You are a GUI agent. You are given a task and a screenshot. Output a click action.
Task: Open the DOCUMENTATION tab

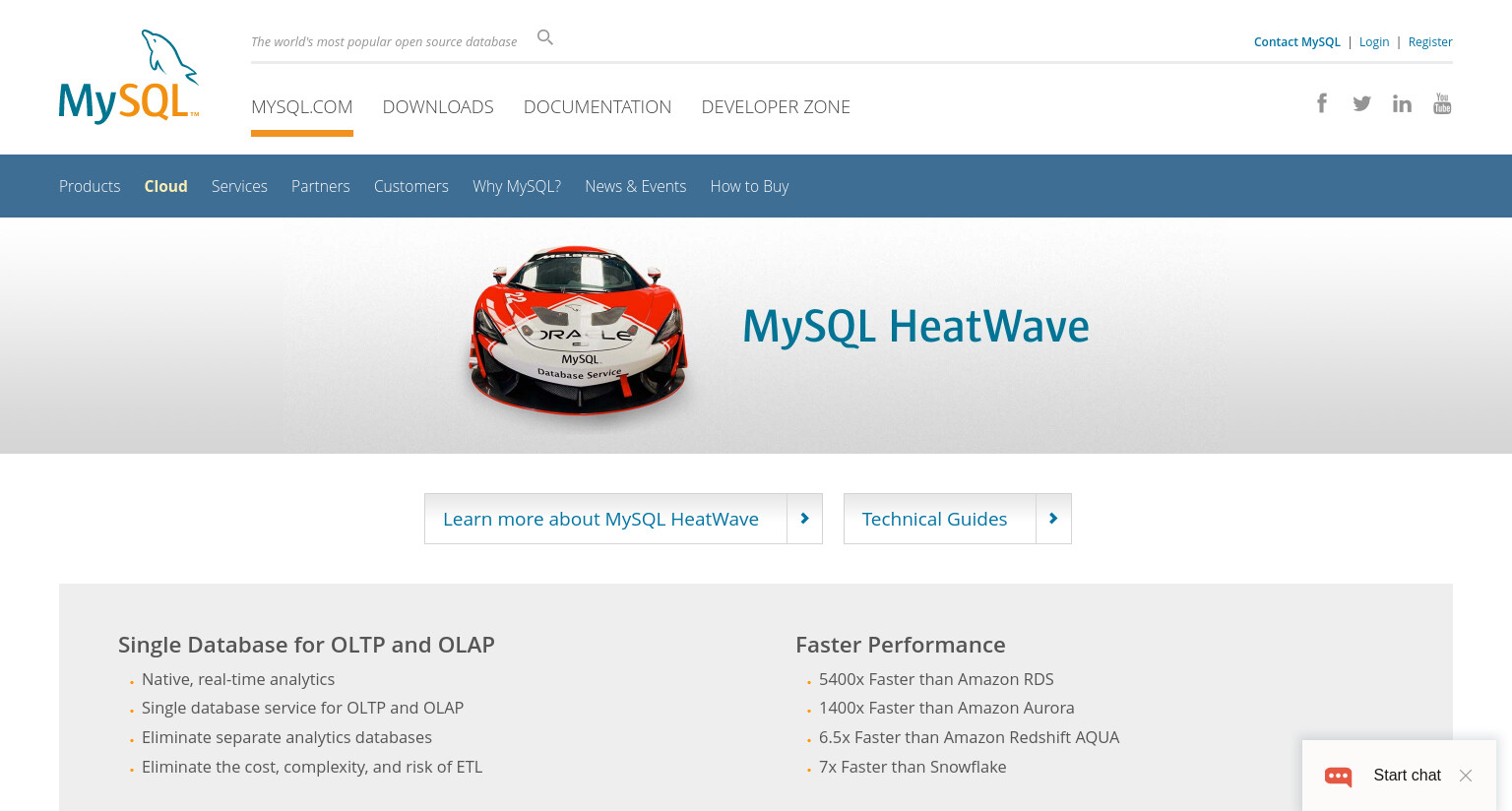[598, 107]
